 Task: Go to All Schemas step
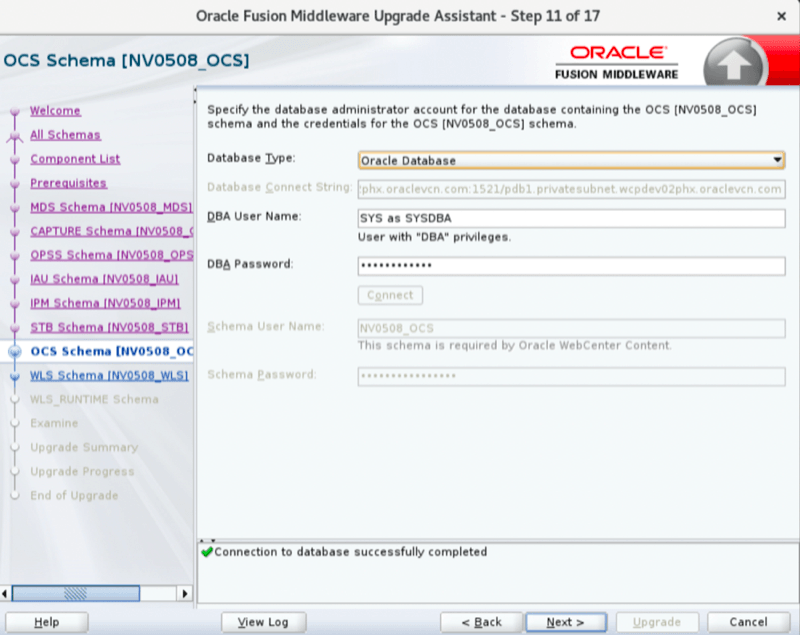tap(65, 135)
